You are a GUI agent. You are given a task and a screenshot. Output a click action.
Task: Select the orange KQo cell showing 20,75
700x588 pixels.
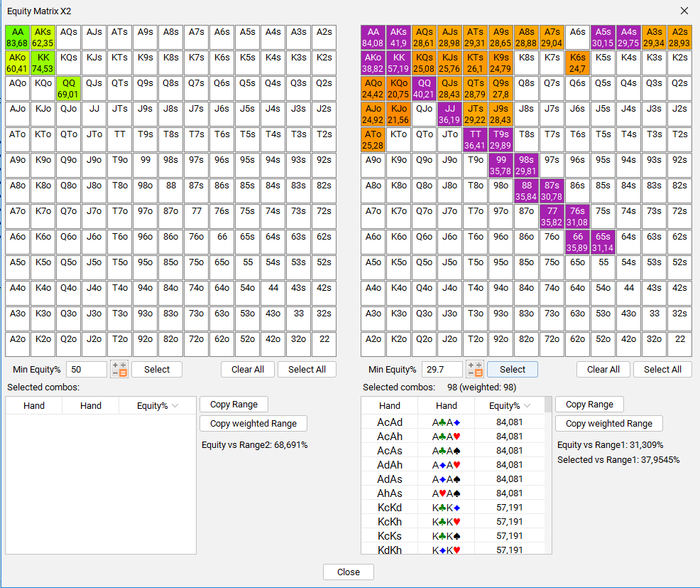(399, 88)
